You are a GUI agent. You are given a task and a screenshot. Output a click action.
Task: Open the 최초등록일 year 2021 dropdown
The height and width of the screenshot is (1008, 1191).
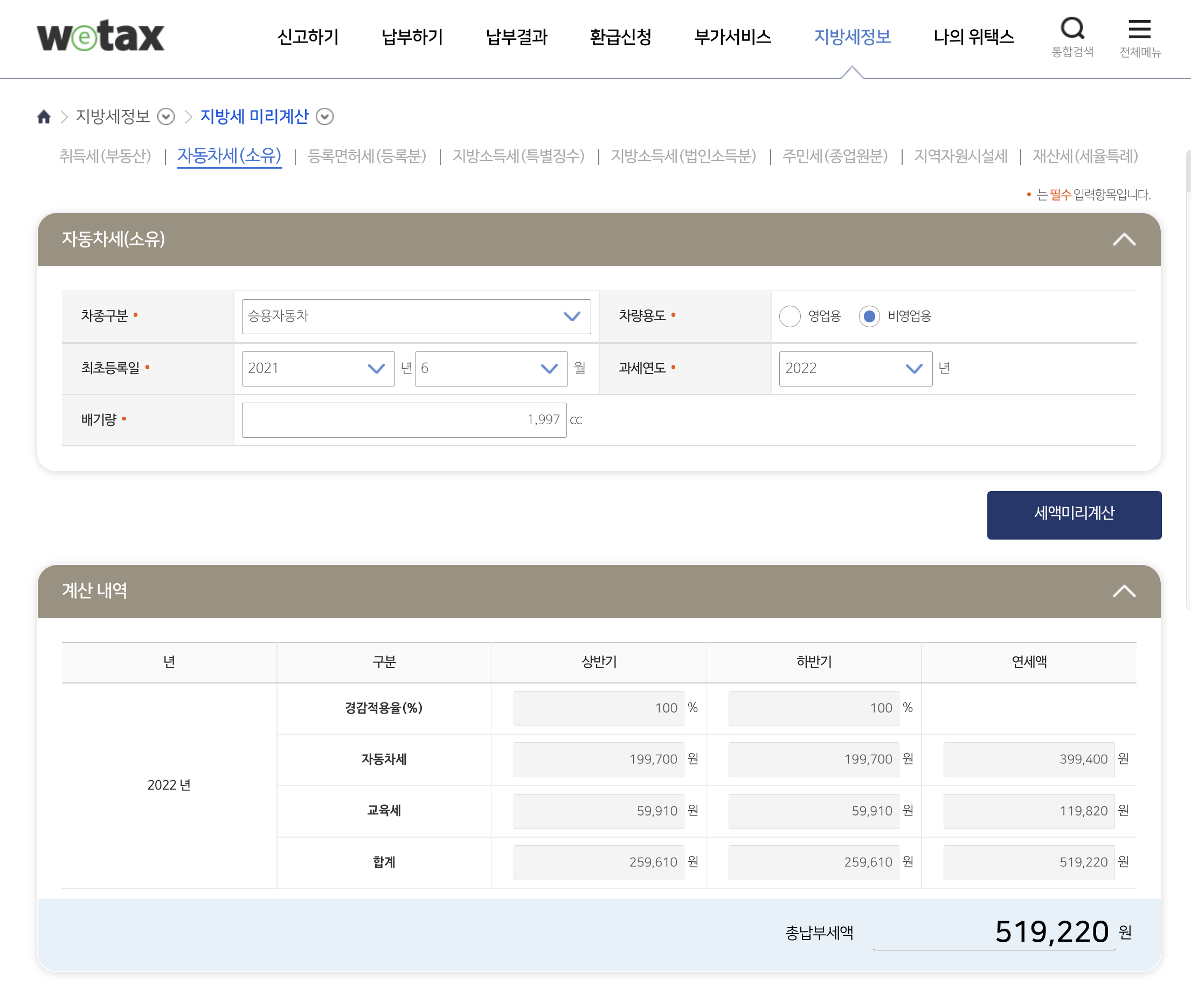click(x=317, y=369)
